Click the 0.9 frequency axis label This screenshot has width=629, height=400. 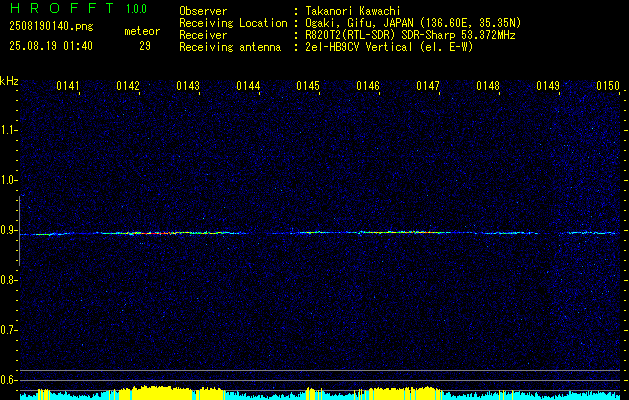pyautogui.click(x=8, y=230)
